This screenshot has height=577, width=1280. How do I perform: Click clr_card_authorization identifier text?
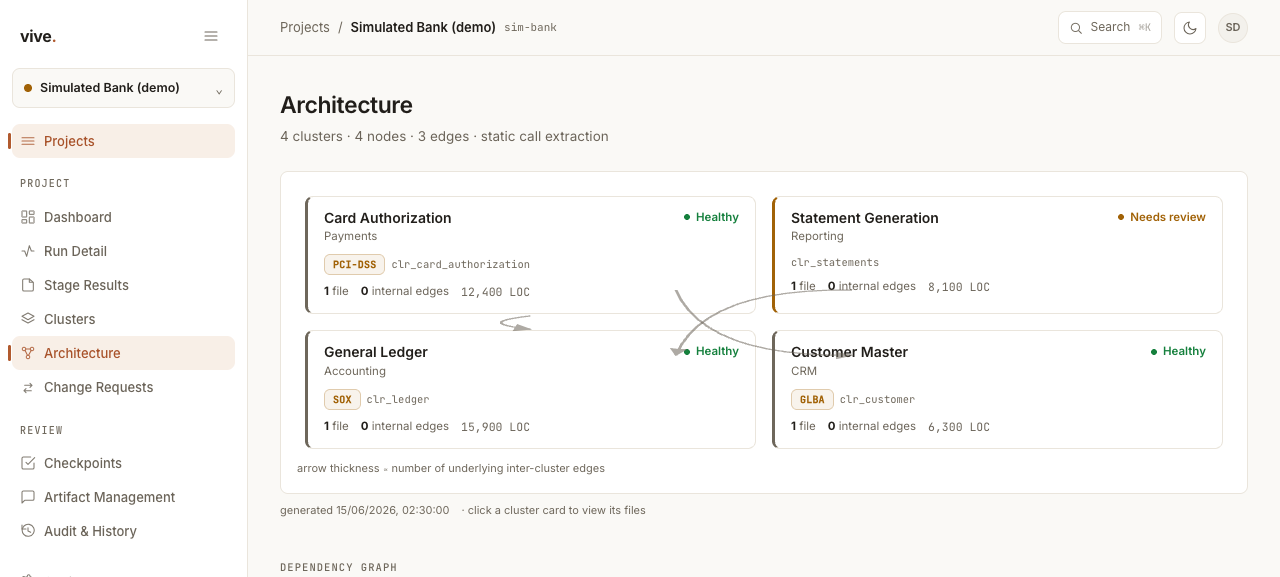tap(461, 264)
